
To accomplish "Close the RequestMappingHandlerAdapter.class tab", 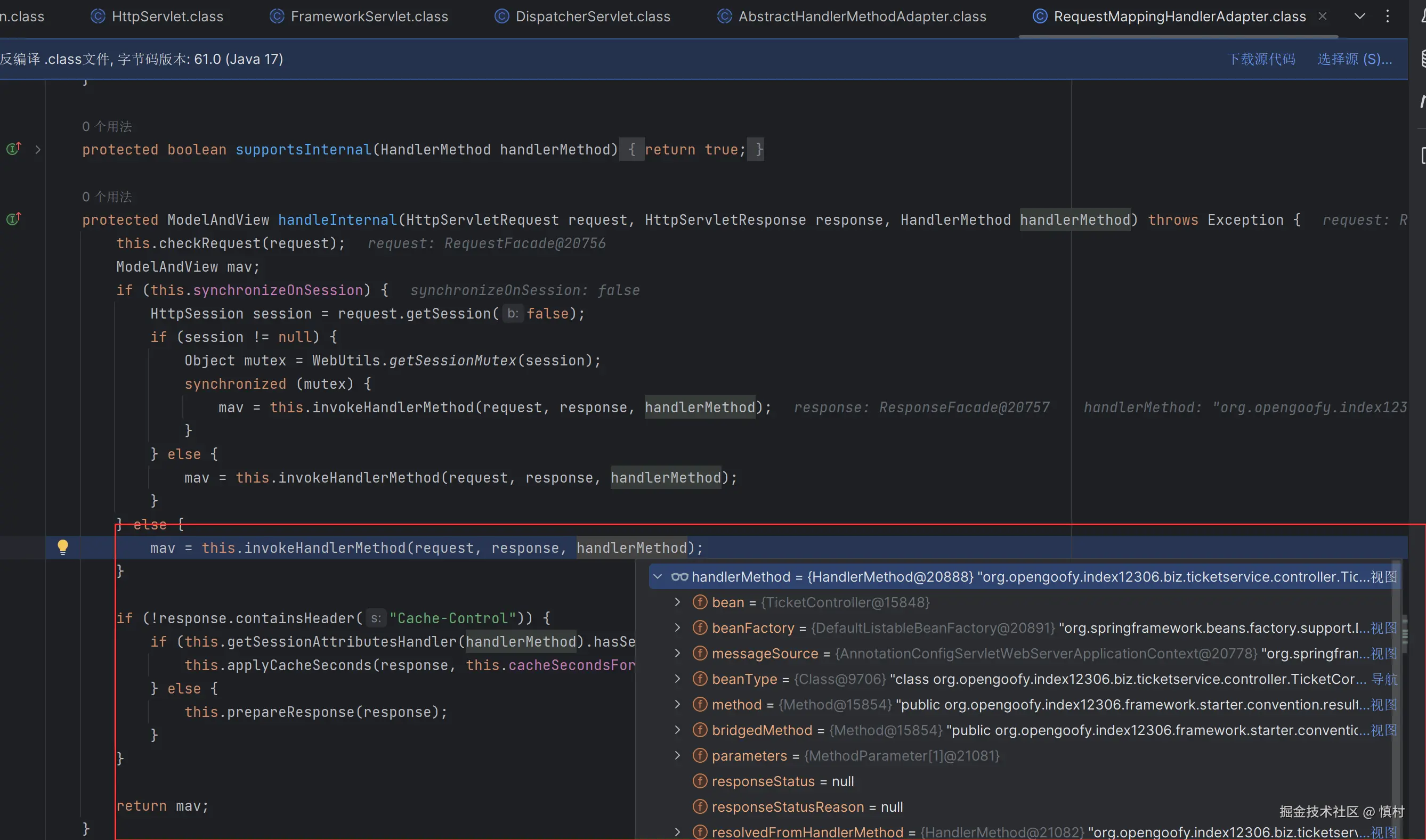I will [1323, 16].
